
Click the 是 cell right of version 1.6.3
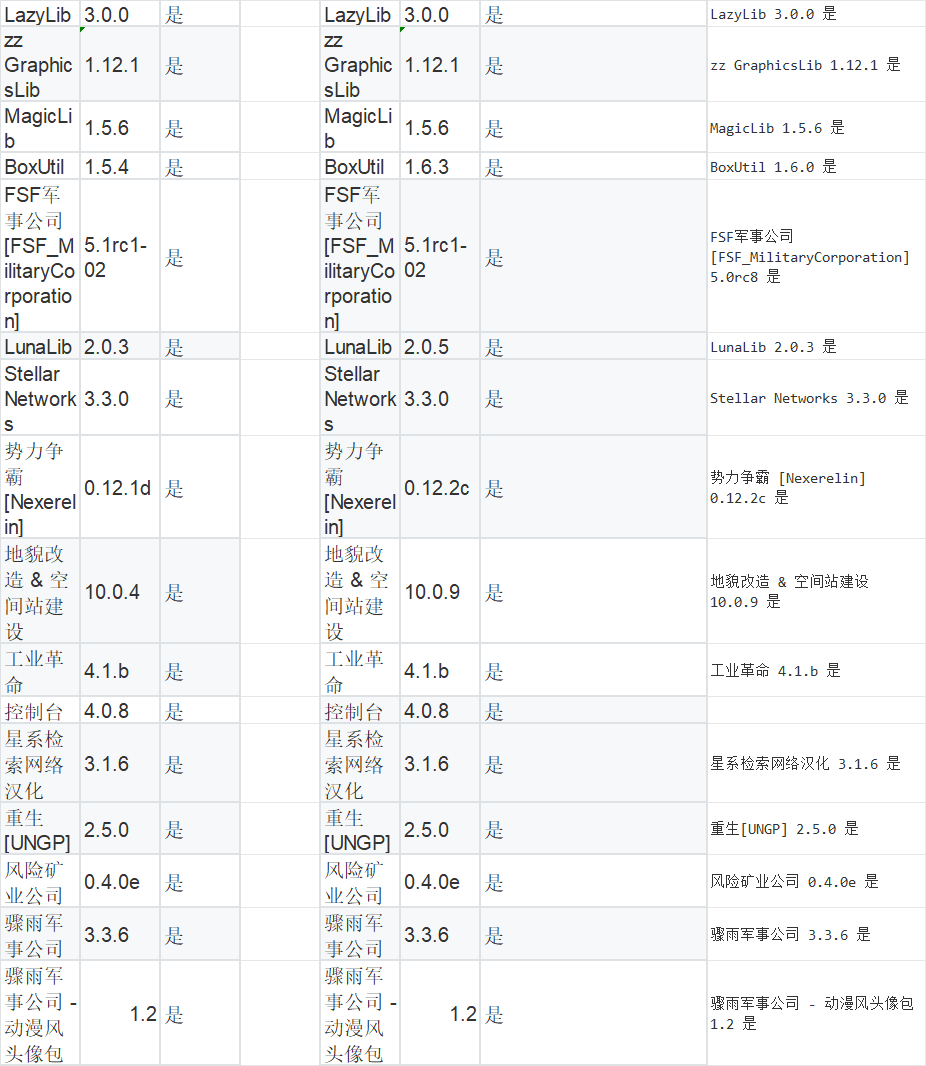coord(593,167)
